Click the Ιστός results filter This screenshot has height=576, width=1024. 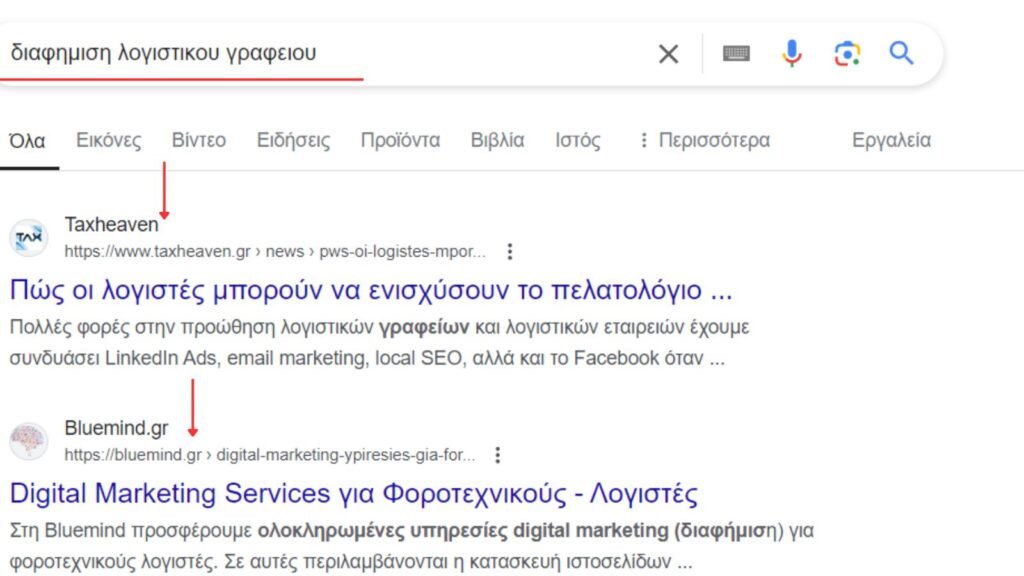click(x=578, y=140)
